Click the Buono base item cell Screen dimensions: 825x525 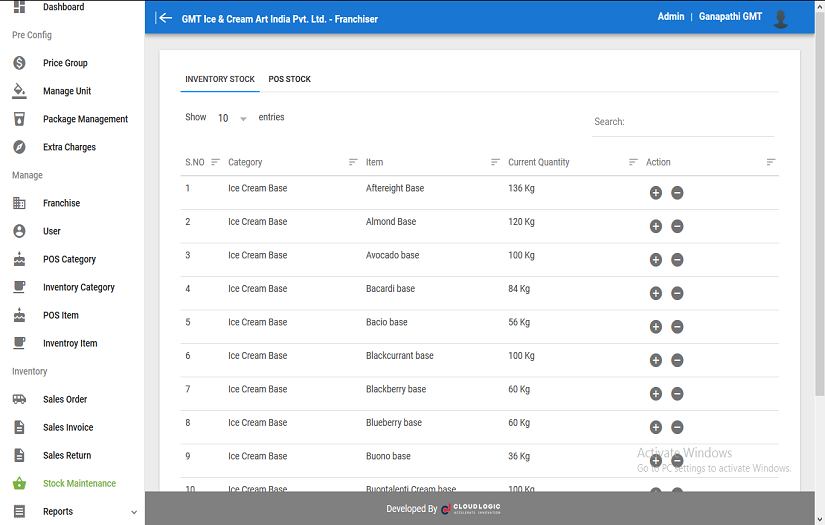tap(388, 456)
